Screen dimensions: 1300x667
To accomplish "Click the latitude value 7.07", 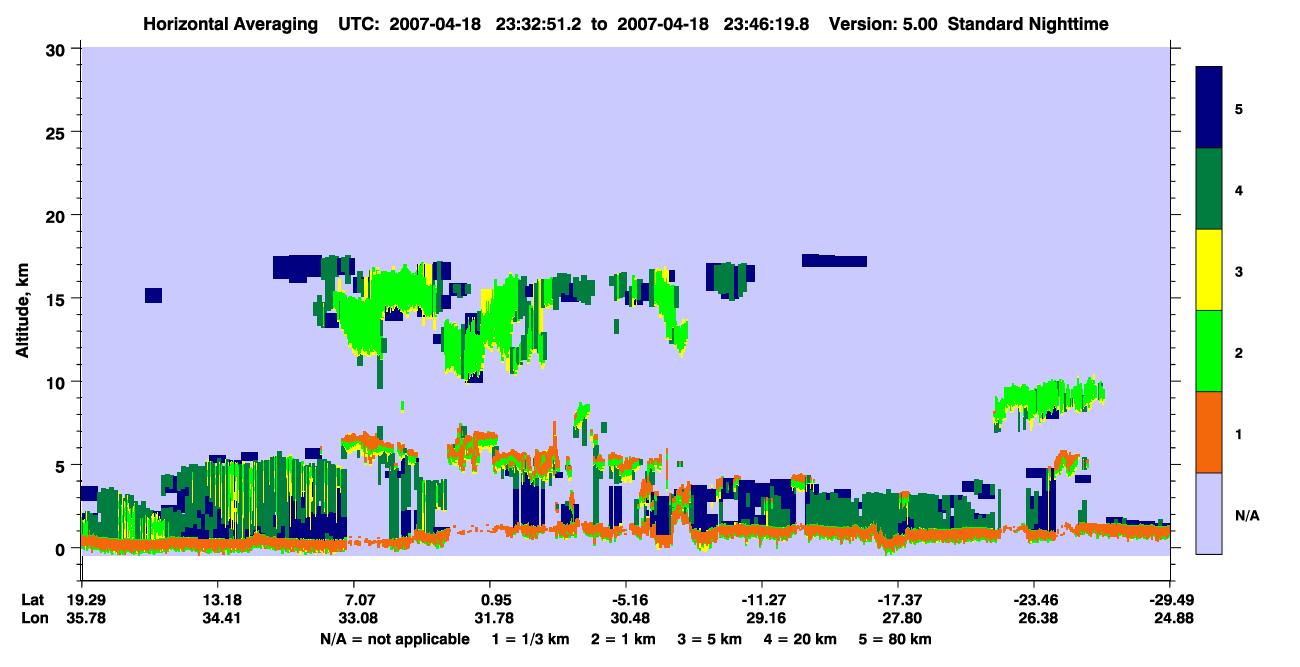I will pos(356,600).
